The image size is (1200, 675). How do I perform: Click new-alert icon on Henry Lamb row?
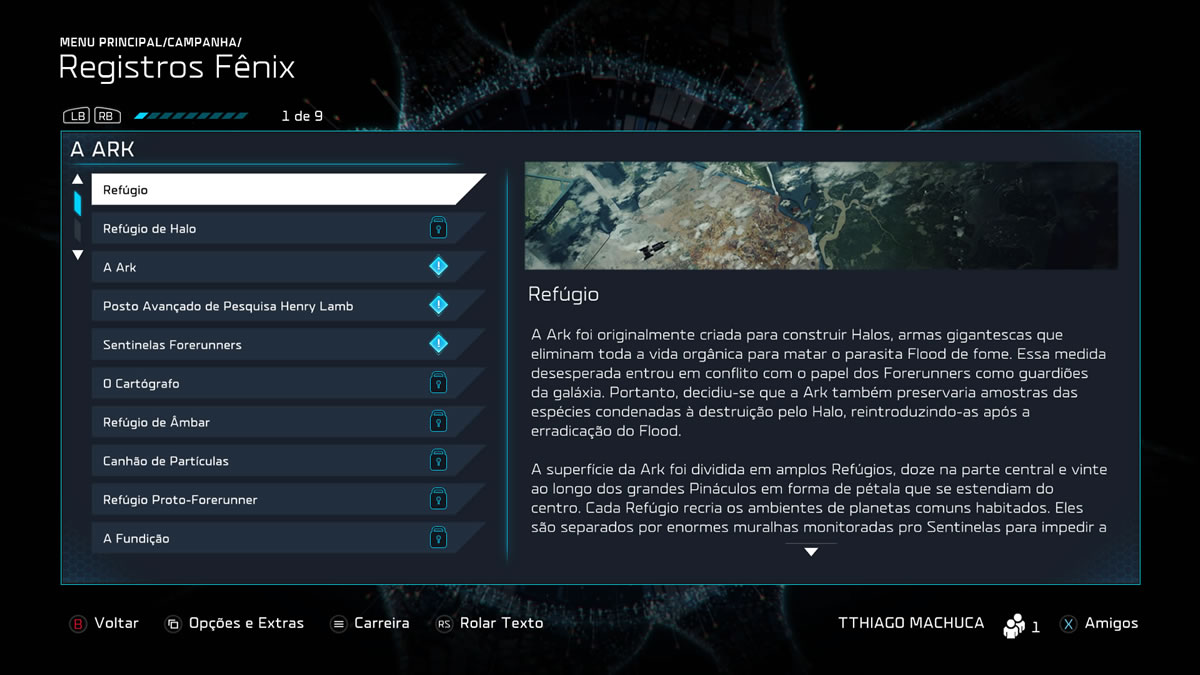coord(438,306)
